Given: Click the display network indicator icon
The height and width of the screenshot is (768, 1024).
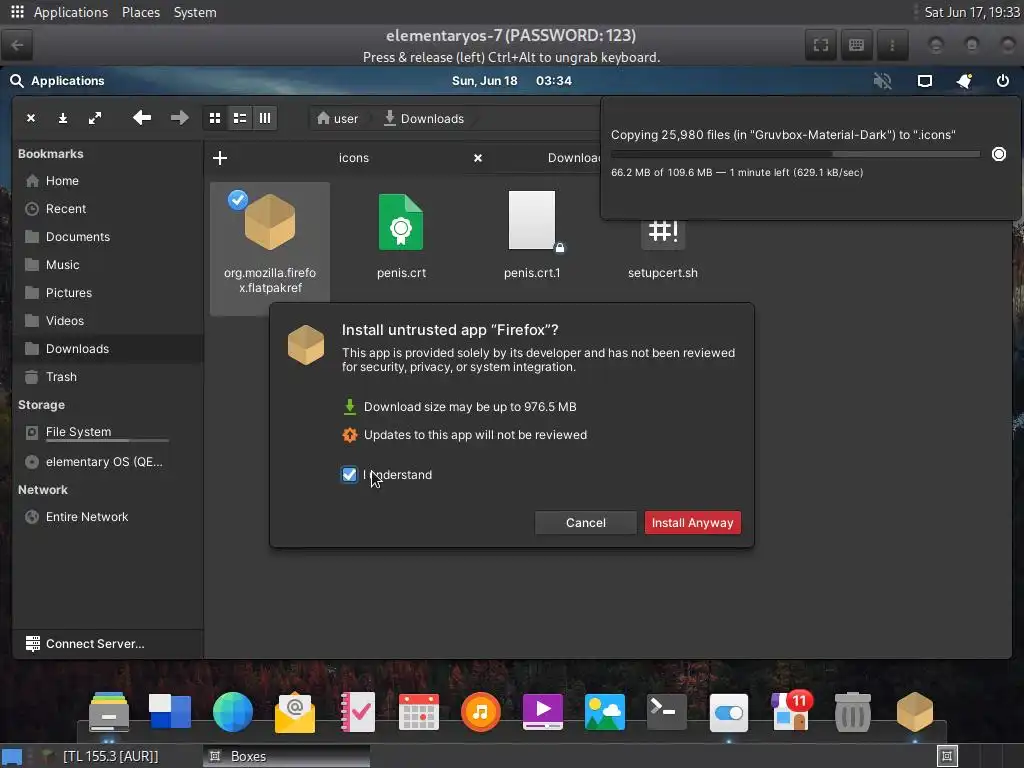Looking at the screenshot, I should click(x=925, y=81).
